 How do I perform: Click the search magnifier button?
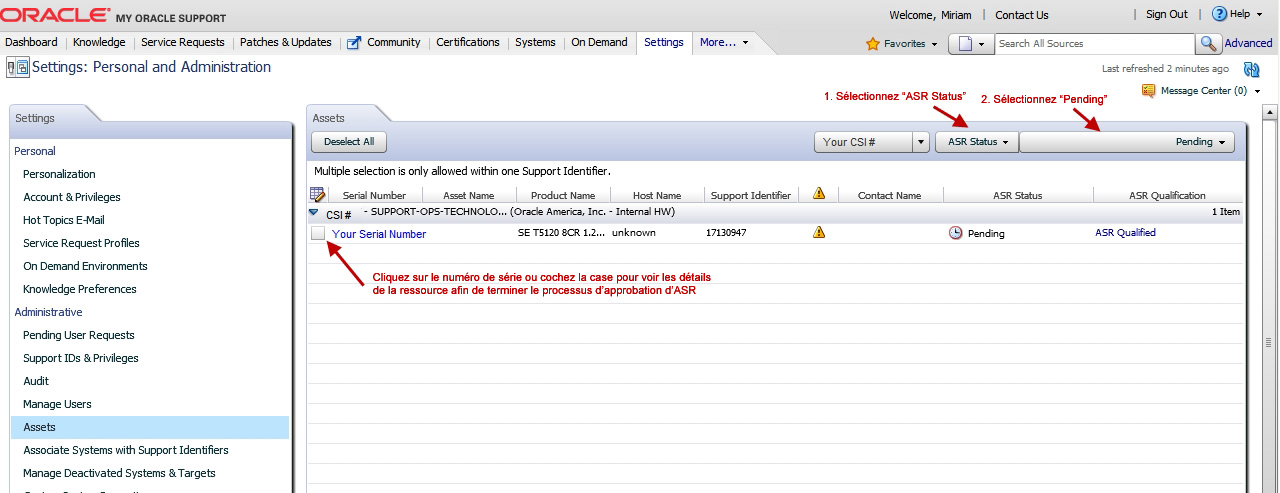(x=1208, y=44)
